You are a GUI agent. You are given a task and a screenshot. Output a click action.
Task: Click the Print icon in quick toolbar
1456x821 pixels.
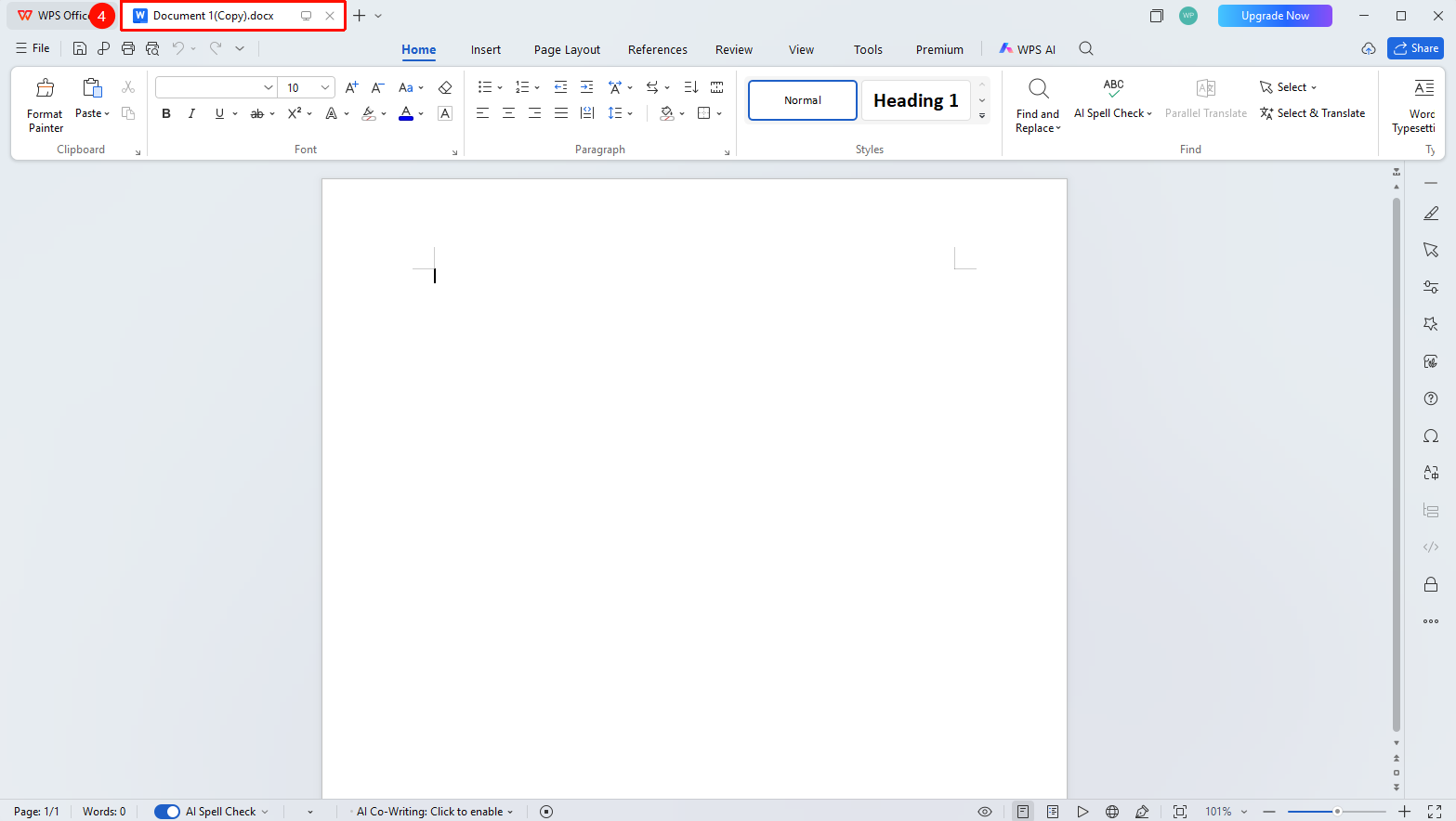pos(128,48)
